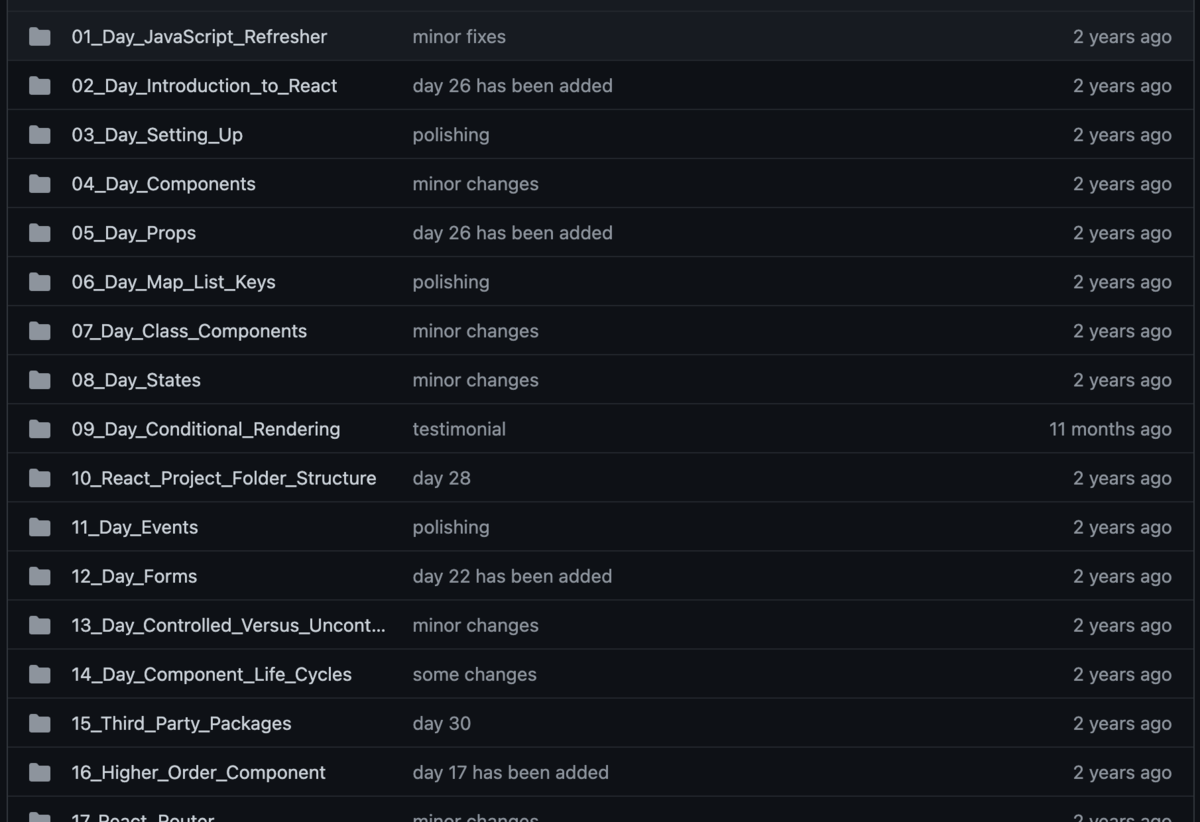The image size is (1200, 822).
Task: Open the 13_Day_Controlled_Versus_Uncont… folder
Action: pos(228,625)
